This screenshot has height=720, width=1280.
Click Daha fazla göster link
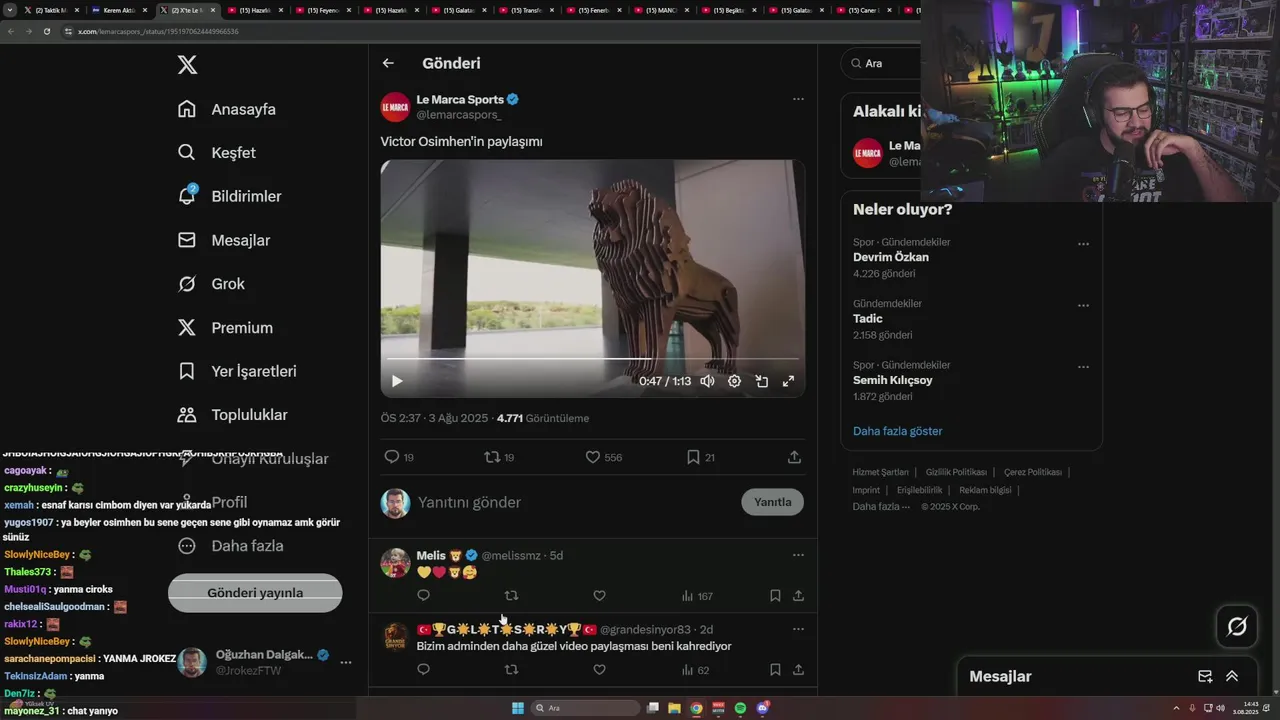[897, 431]
